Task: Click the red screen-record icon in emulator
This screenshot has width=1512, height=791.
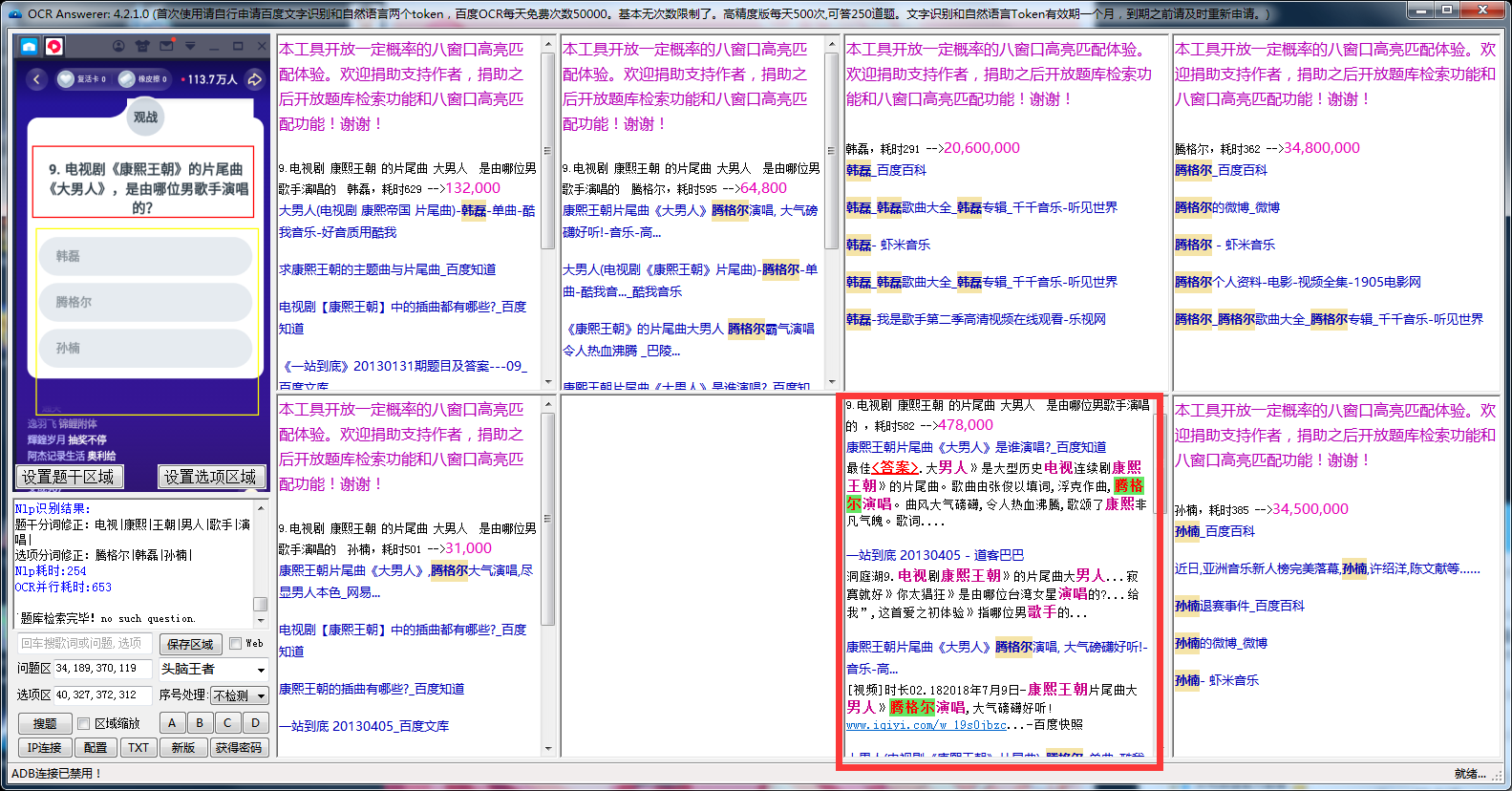Action: [x=54, y=46]
